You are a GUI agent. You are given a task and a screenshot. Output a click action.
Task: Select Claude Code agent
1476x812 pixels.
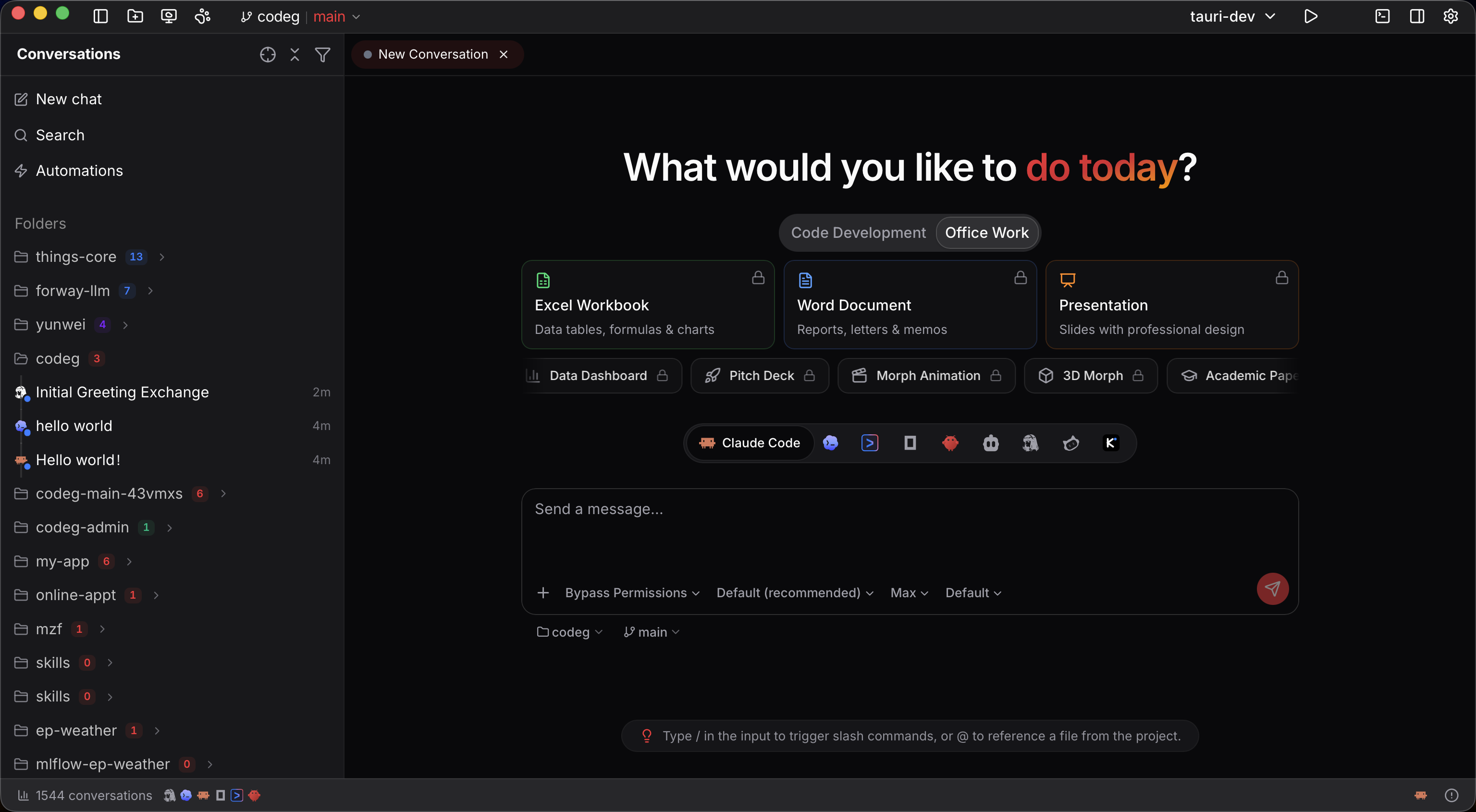coord(750,443)
